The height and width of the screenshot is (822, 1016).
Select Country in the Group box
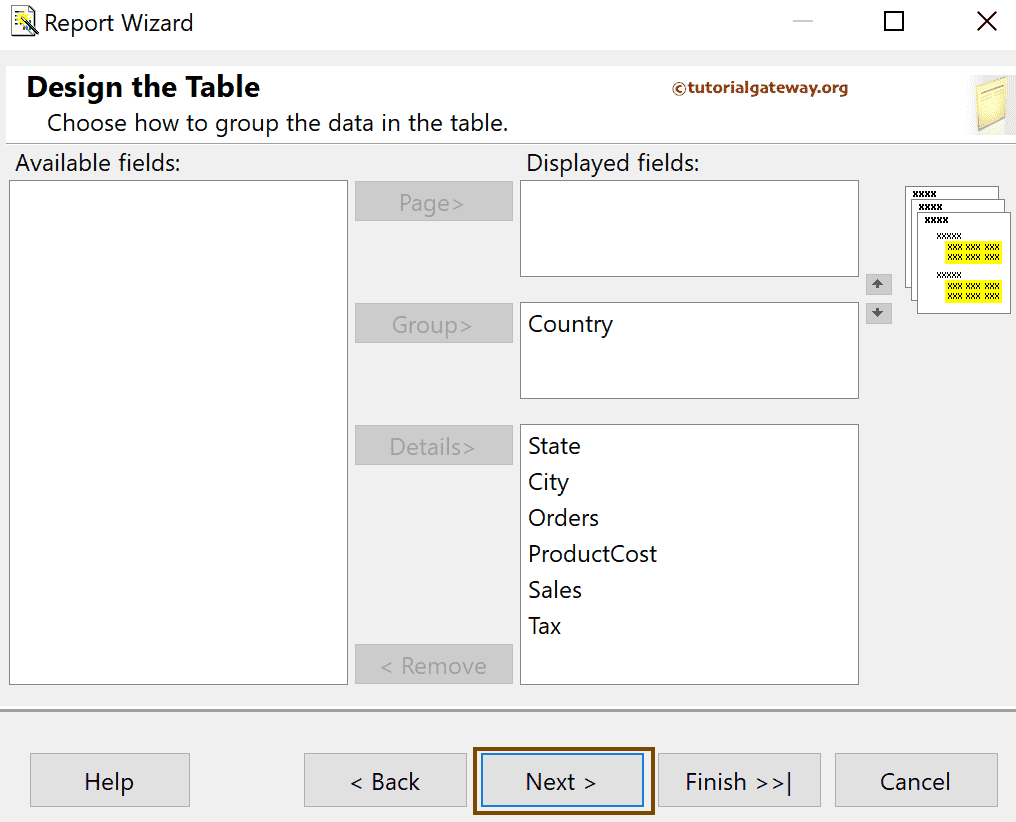pos(570,324)
